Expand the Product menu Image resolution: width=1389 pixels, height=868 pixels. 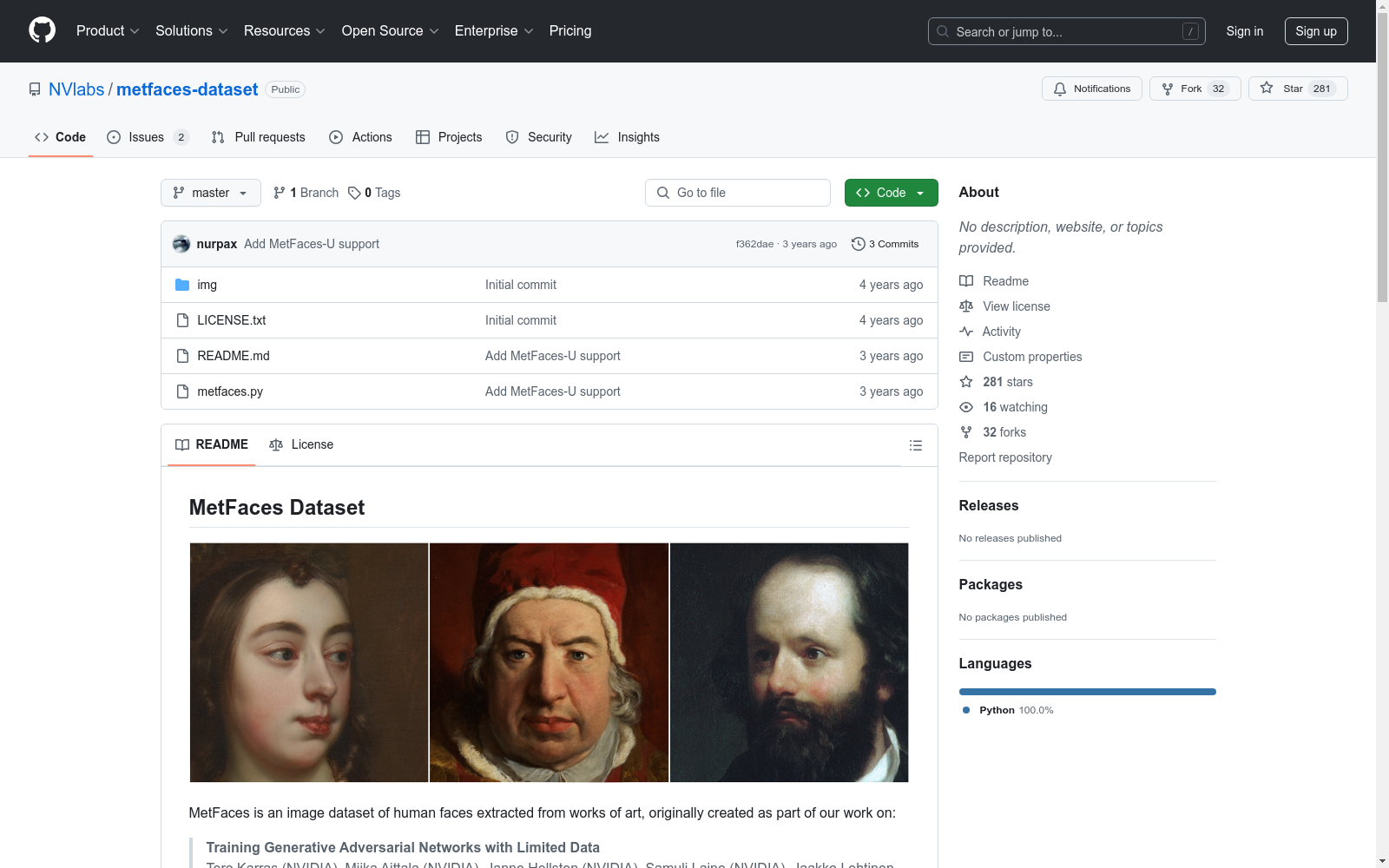108,31
